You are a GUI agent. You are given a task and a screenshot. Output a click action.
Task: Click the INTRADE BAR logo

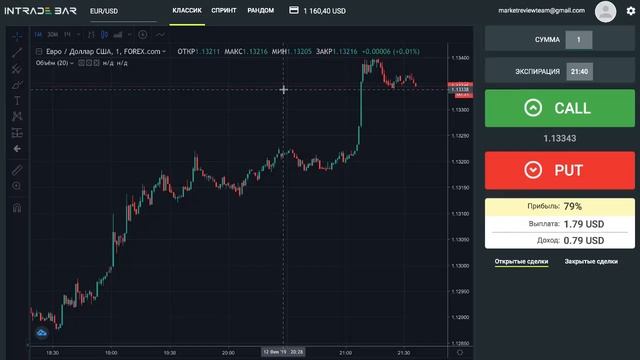pyautogui.click(x=40, y=11)
